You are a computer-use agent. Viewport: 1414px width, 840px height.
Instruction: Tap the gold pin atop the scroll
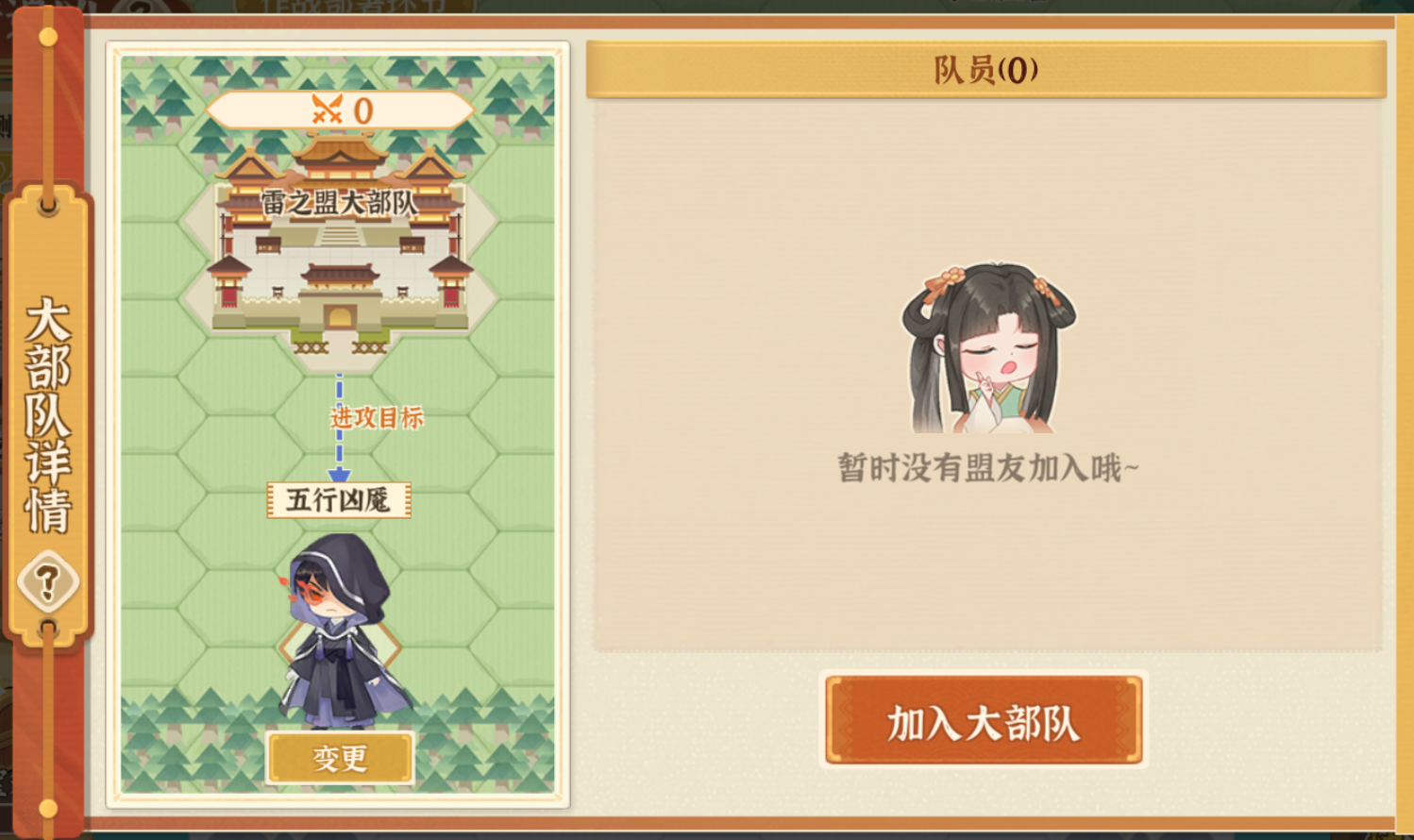48,37
